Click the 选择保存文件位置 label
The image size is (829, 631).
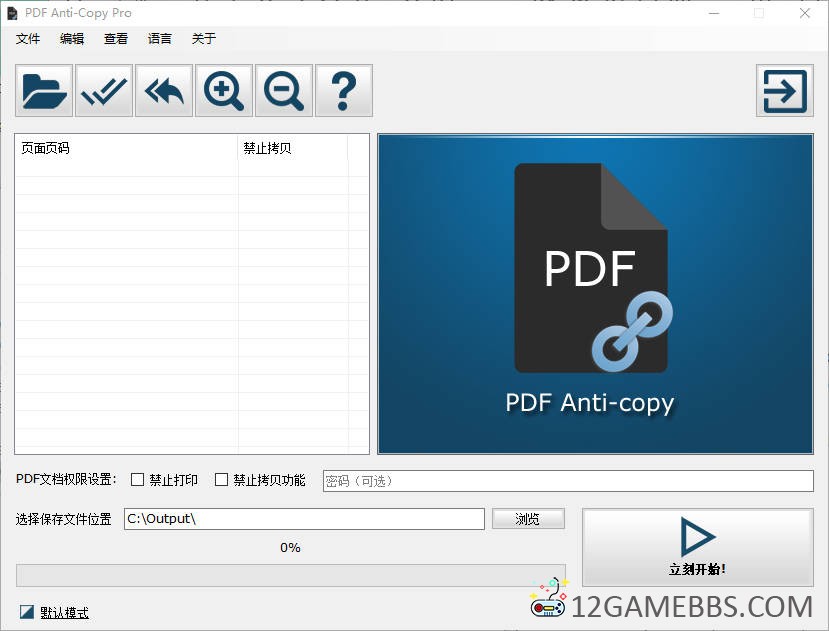point(63,519)
